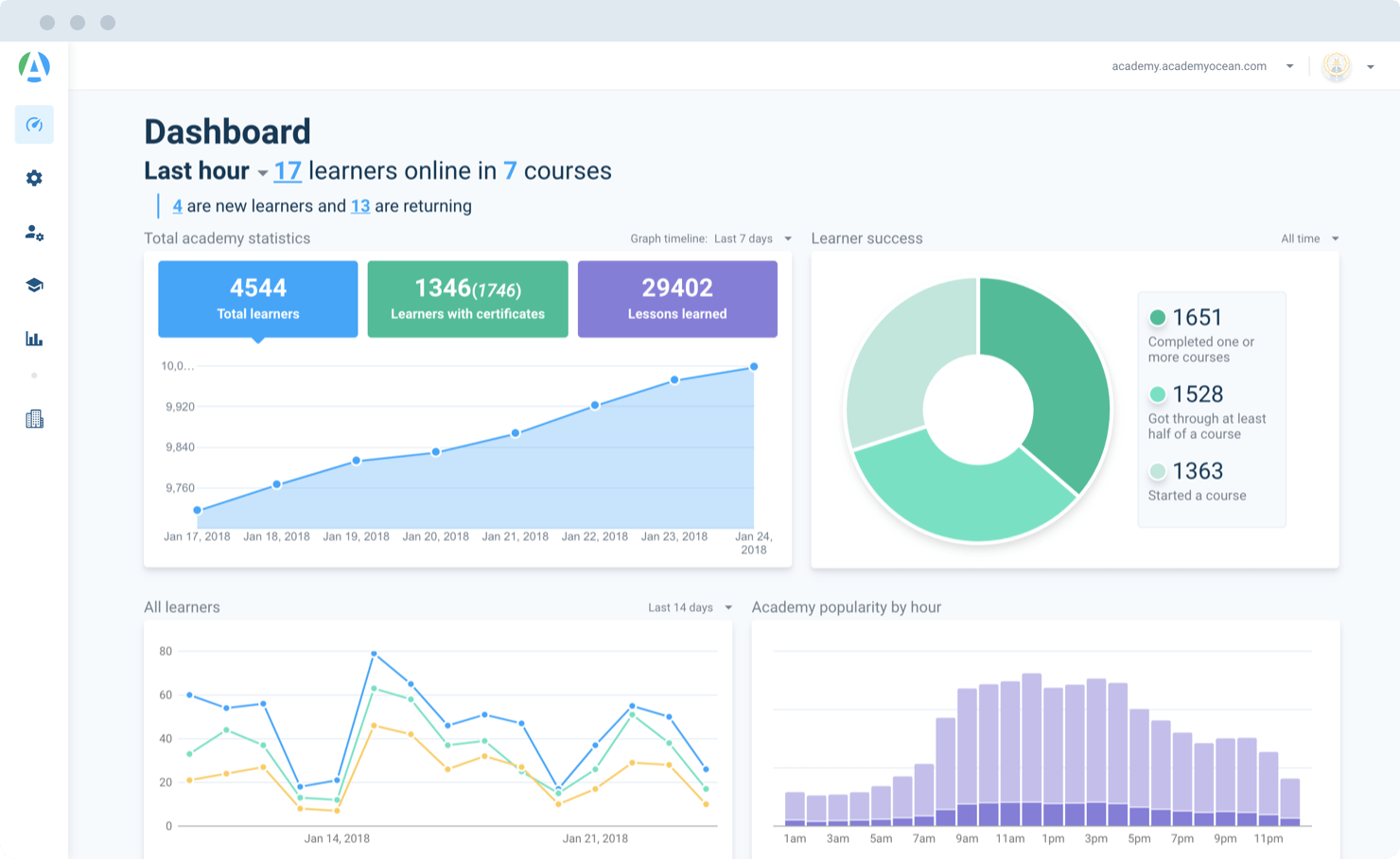Open the academy.academyocean.com domain selector

(x=1201, y=66)
